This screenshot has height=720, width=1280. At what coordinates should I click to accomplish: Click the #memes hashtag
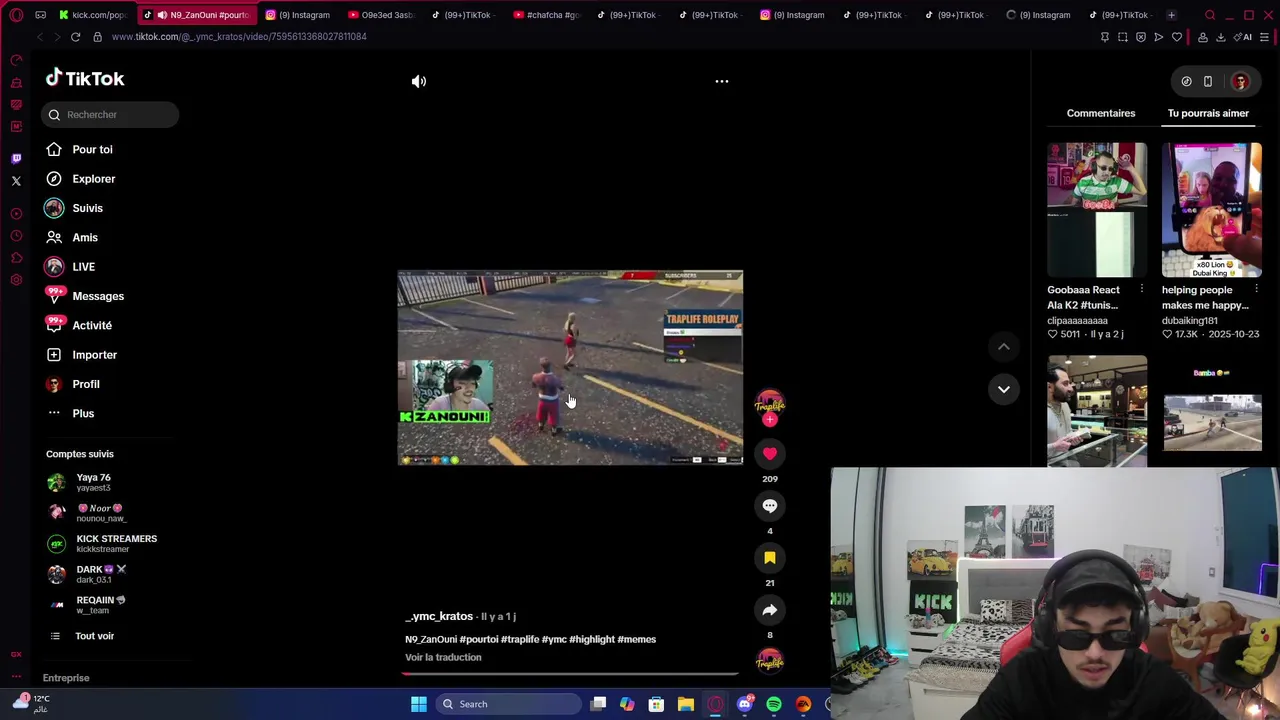click(637, 639)
